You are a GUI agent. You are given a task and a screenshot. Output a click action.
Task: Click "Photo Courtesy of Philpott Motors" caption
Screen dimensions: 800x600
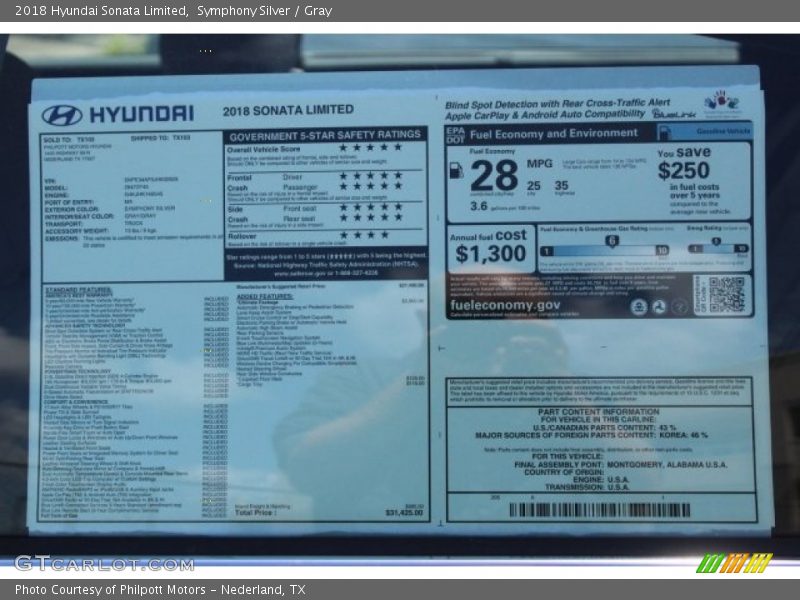coord(110,590)
